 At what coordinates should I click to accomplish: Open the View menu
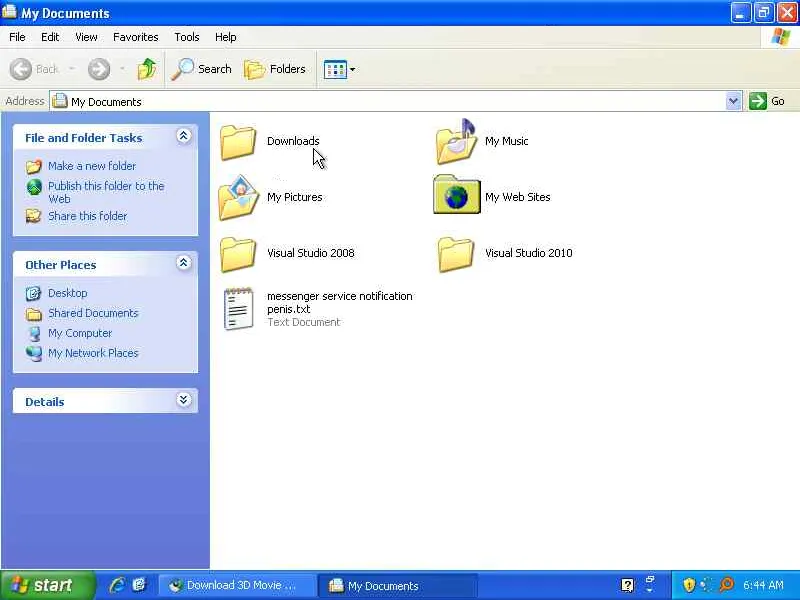coord(86,37)
